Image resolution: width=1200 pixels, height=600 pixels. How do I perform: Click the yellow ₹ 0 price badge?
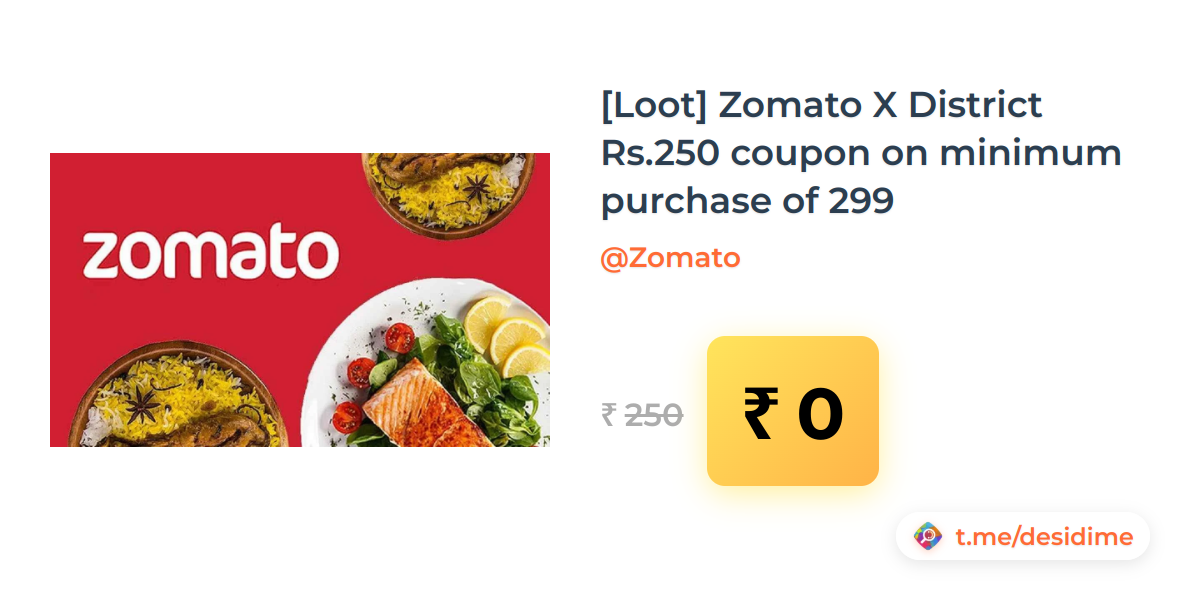point(792,411)
